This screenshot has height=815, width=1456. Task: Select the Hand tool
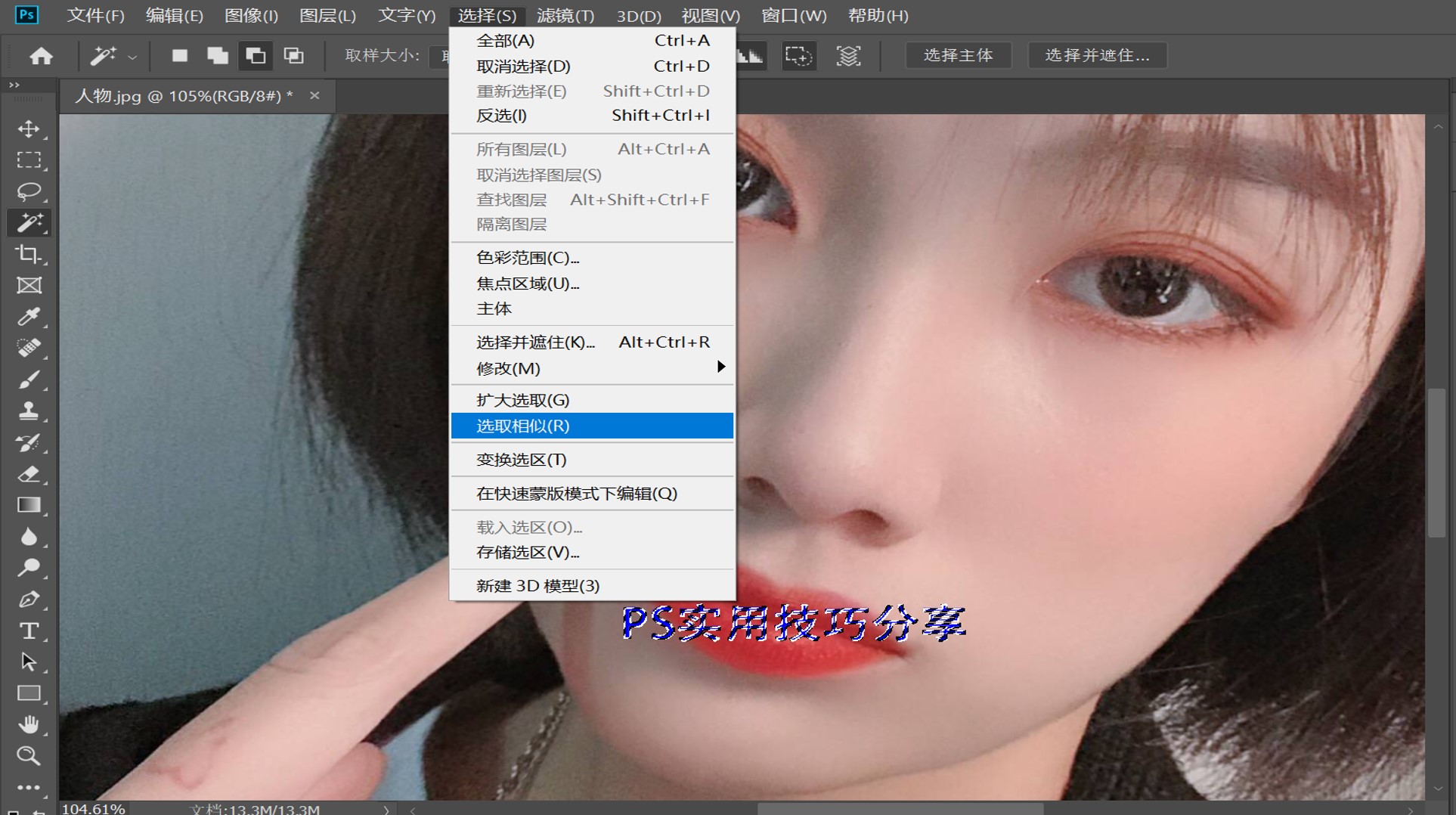[x=30, y=724]
